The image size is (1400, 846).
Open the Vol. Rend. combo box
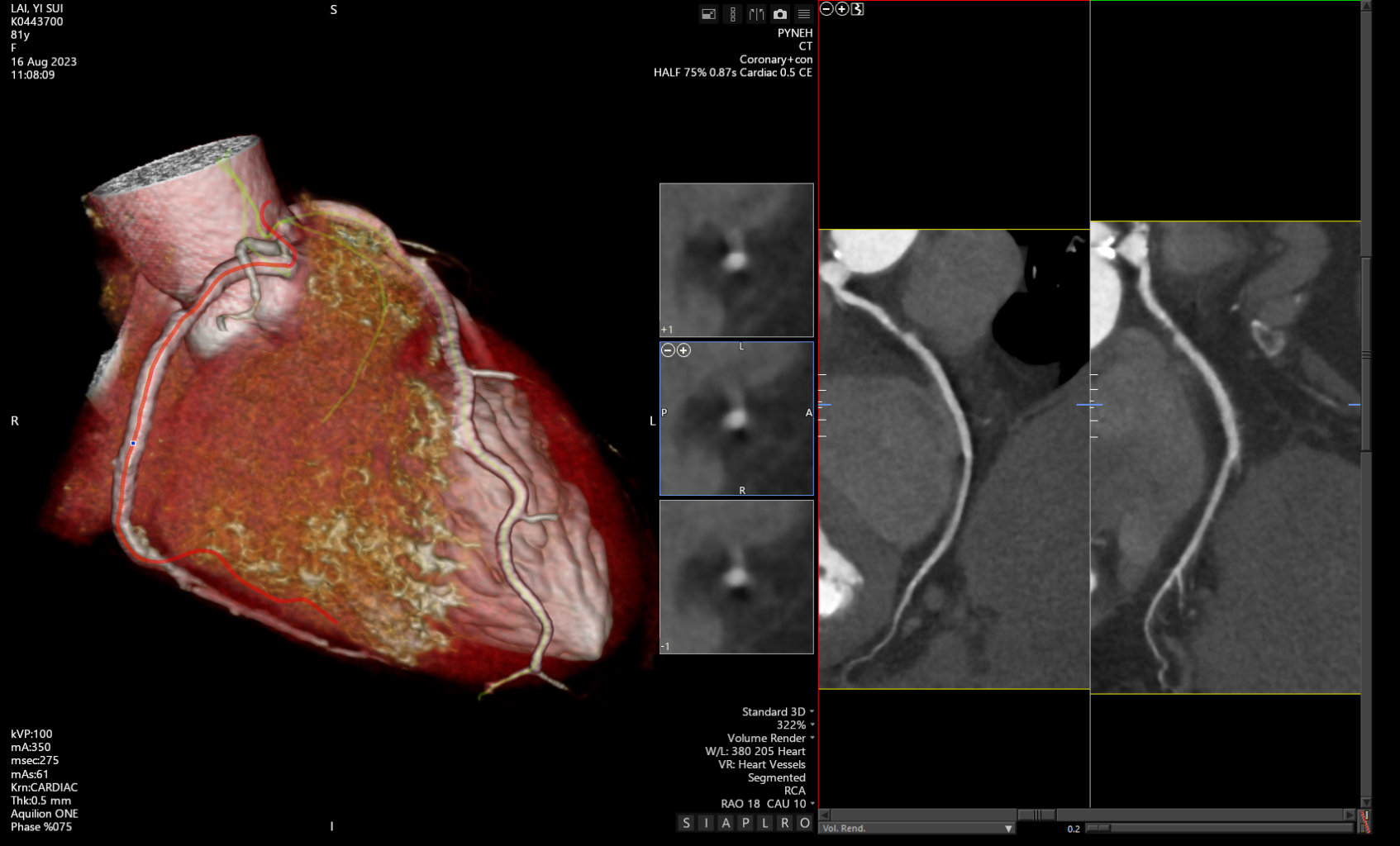(x=917, y=828)
